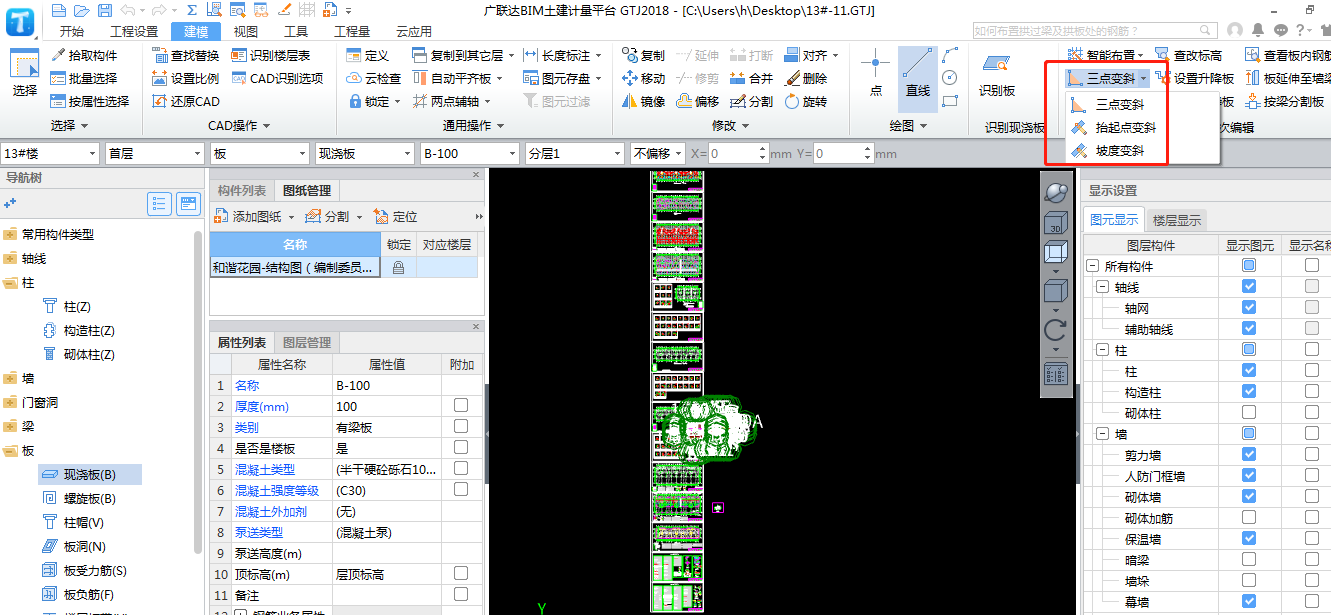1331x615 pixels.
Task: Select 批量选择 batch select tool
Action: point(83,78)
